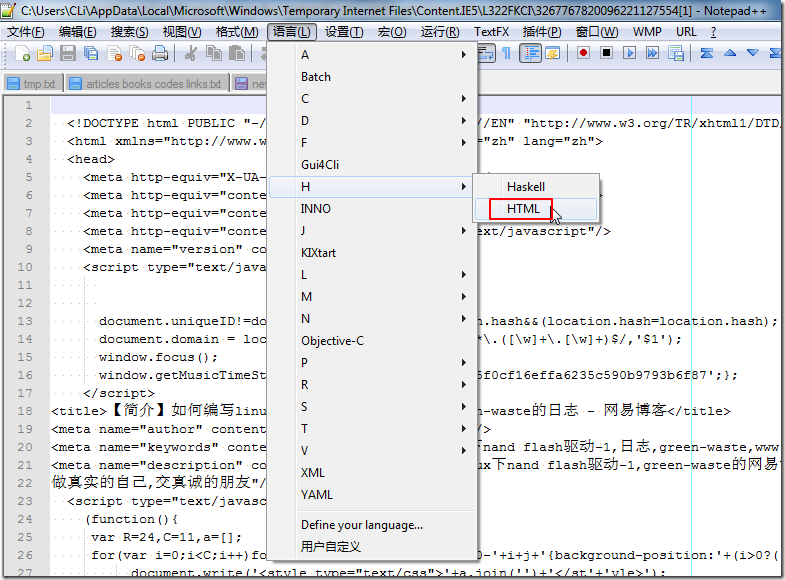
Task: Switch to the tmp.txt tab
Action: (x=33, y=84)
